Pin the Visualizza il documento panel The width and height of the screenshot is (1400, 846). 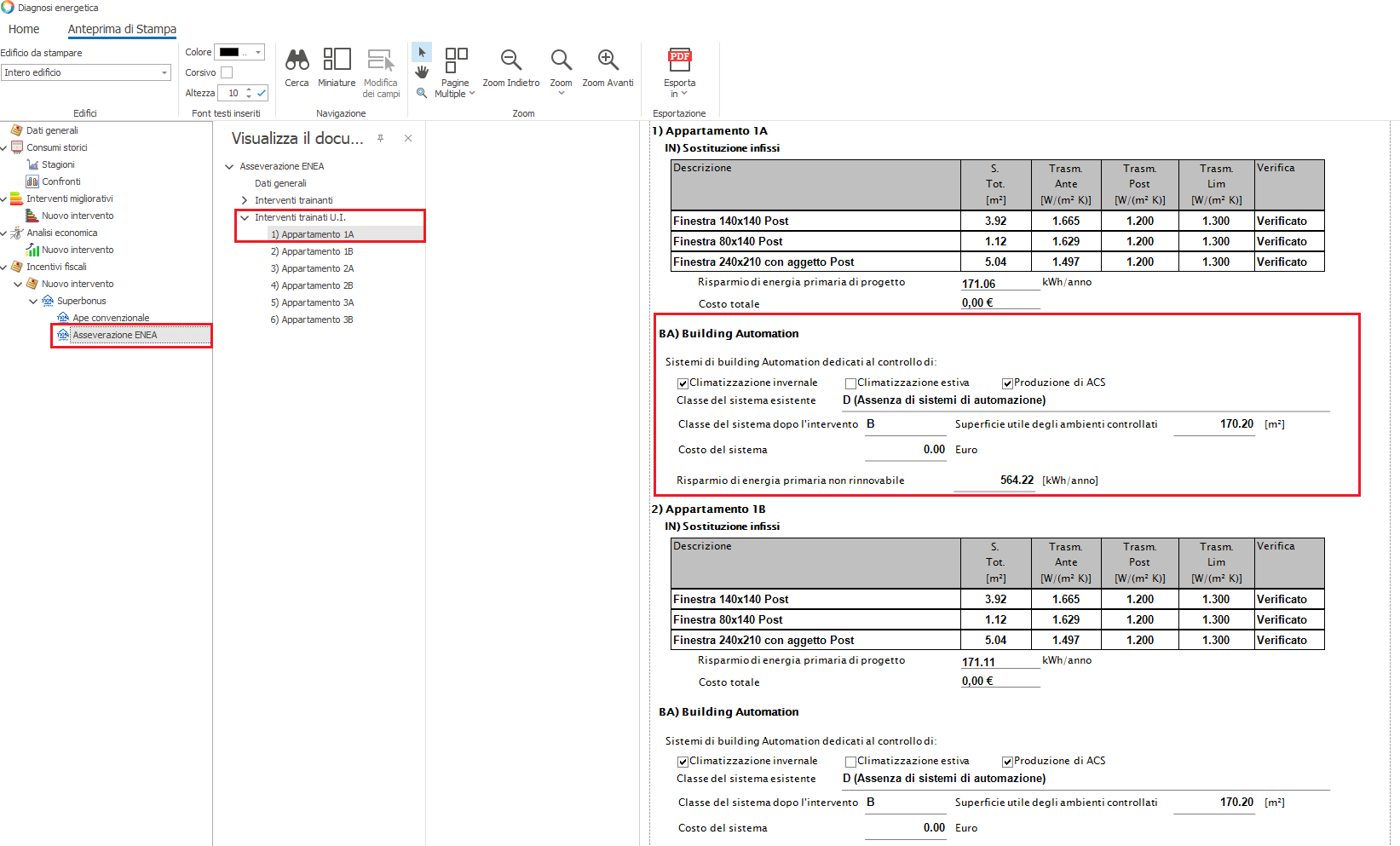(381, 138)
